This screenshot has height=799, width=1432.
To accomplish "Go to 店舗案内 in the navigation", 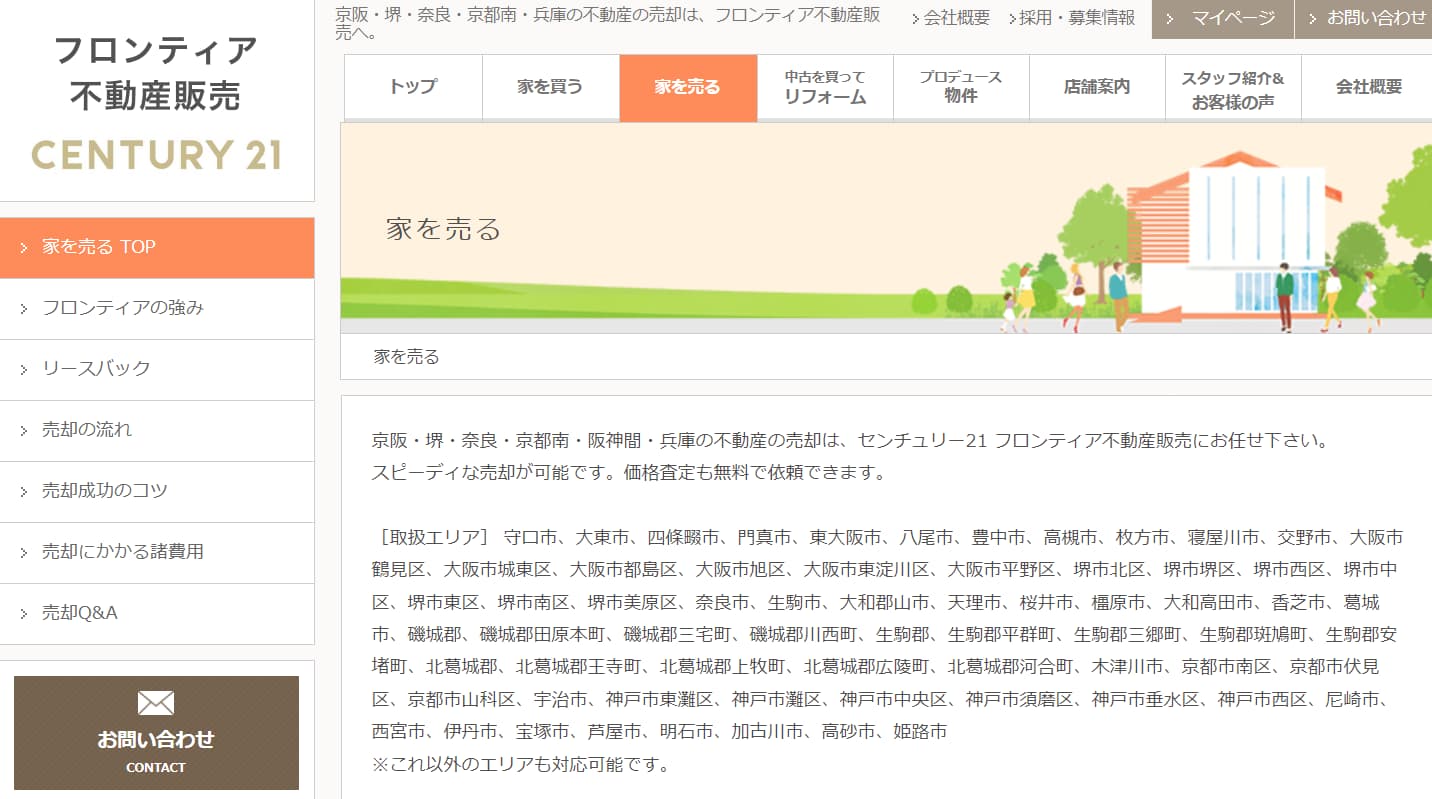I will (x=1096, y=87).
